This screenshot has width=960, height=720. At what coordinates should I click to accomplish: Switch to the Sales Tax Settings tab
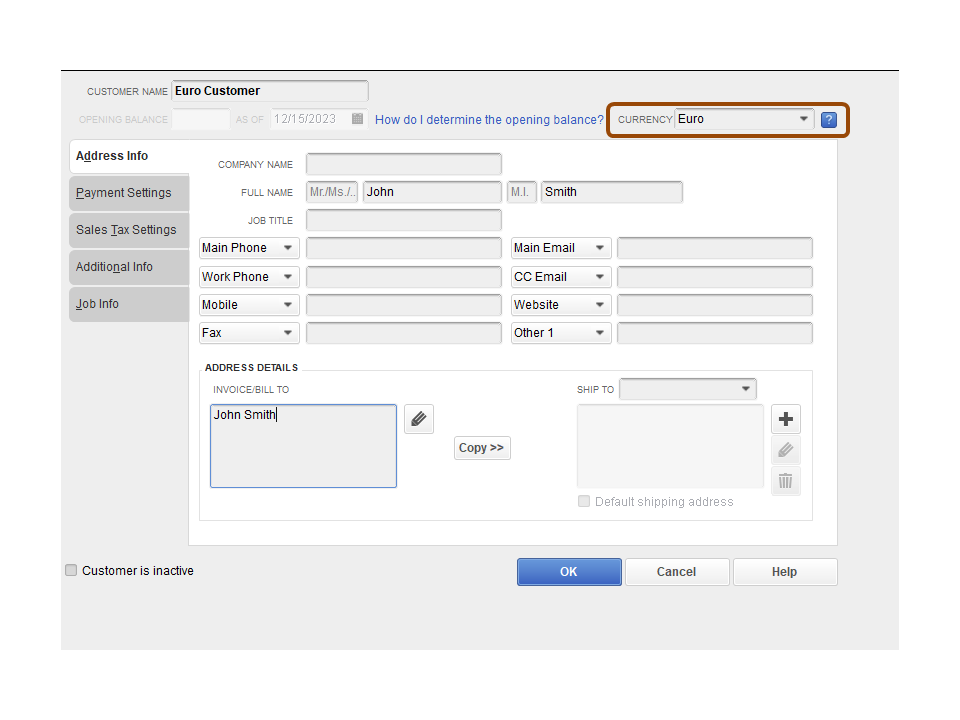pyautogui.click(x=129, y=230)
